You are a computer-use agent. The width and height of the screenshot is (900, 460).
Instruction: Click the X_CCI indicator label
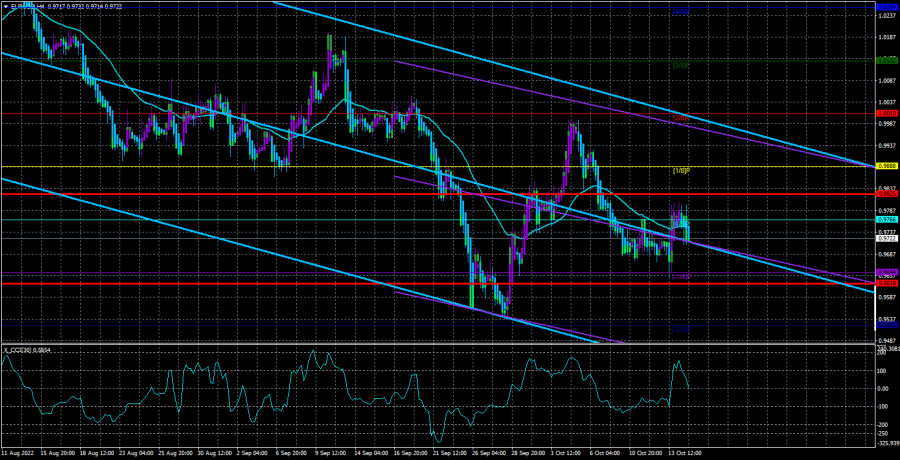point(30,349)
